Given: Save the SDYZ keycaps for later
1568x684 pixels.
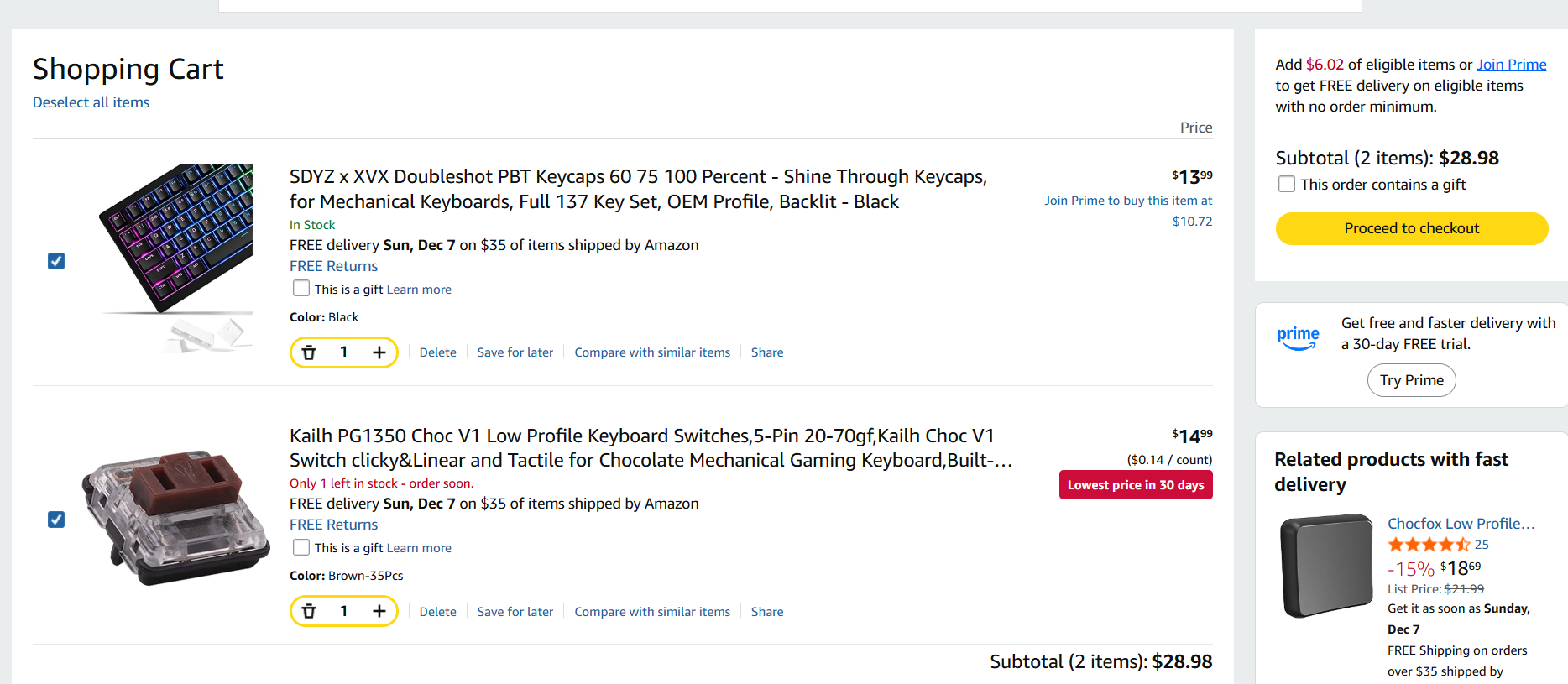Looking at the screenshot, I should tap(515, 352).
